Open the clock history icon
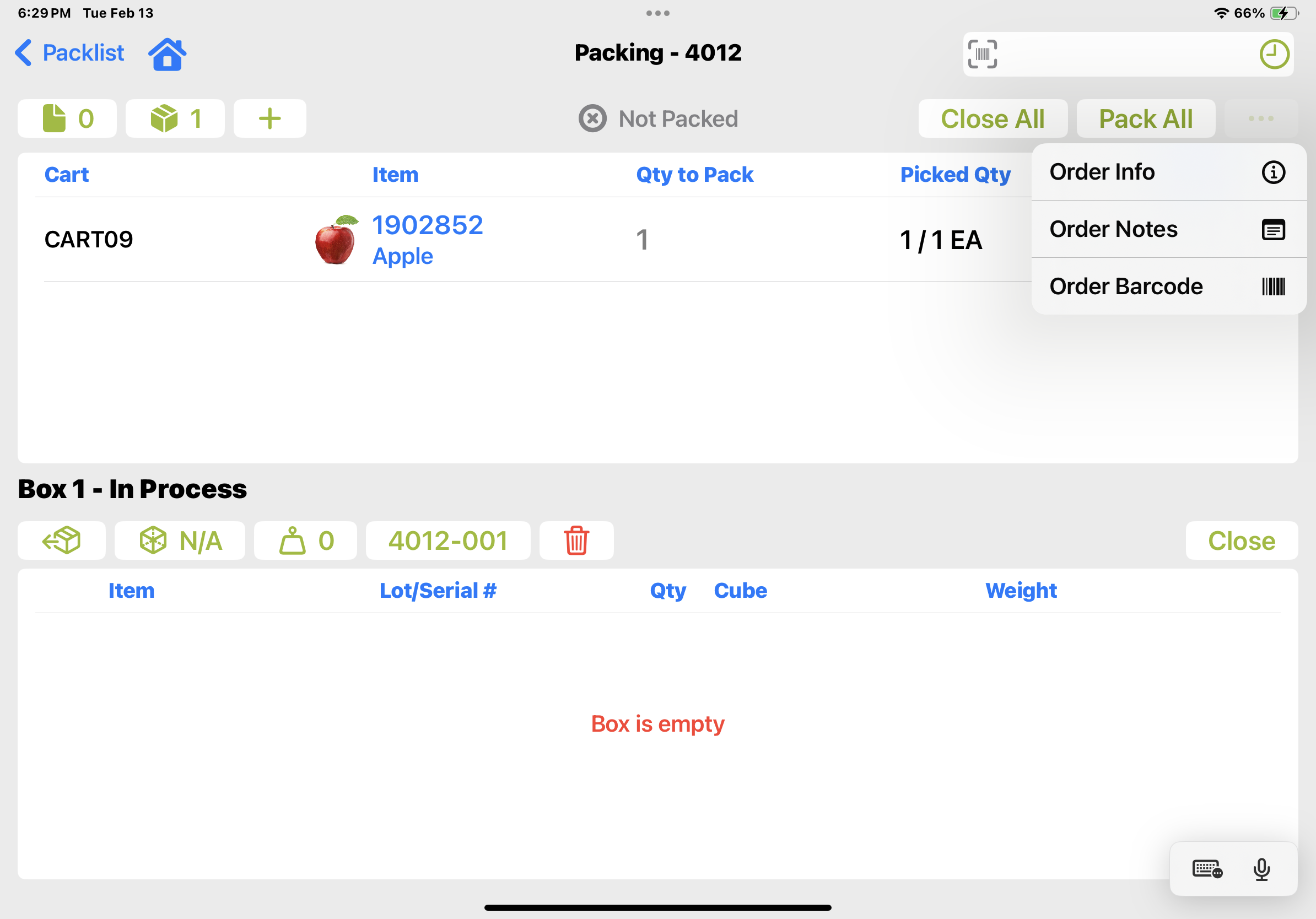The image size is (1316, 919). tap(1274, 55)
